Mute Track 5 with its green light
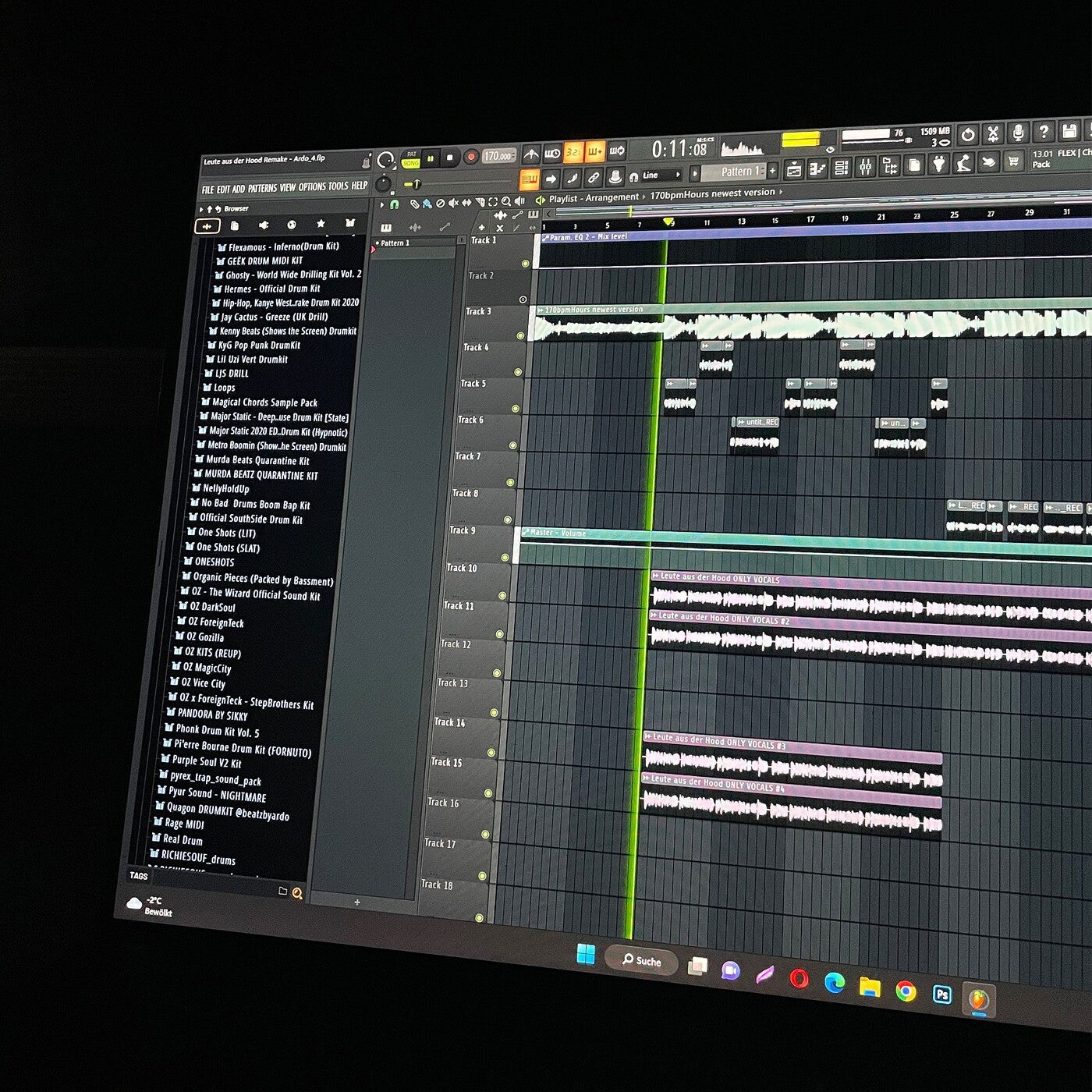This screenshot has width=1092, height=1092. 515,408
